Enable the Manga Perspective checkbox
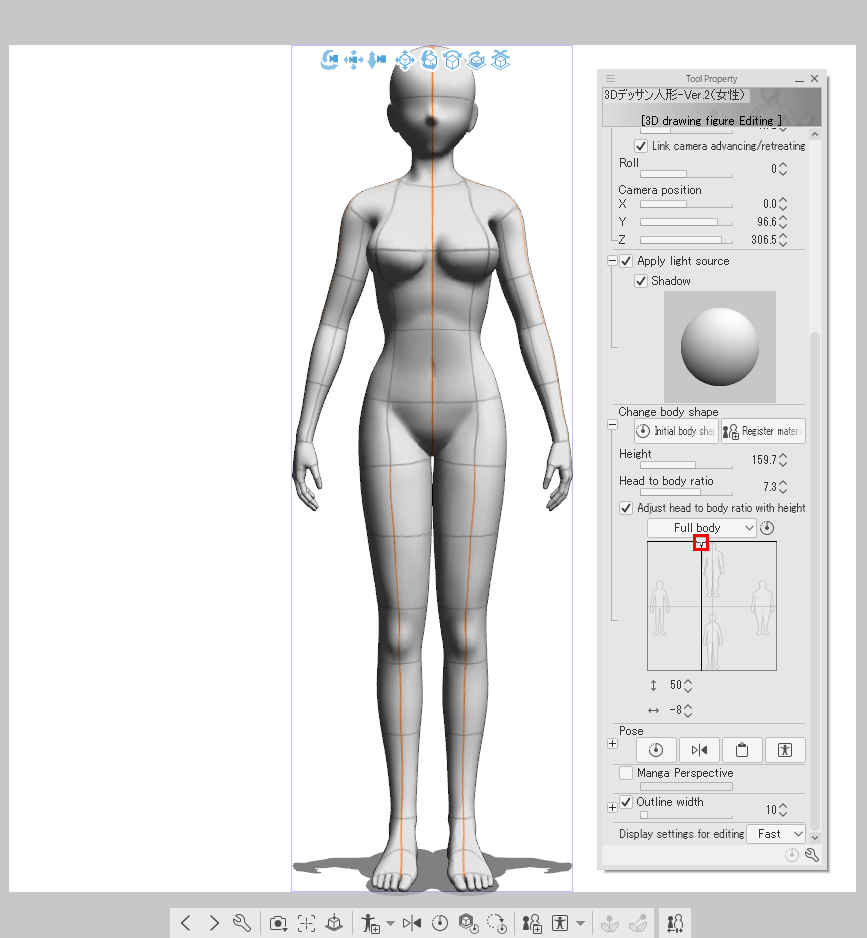The image size is (867, 938). point(626,773)
